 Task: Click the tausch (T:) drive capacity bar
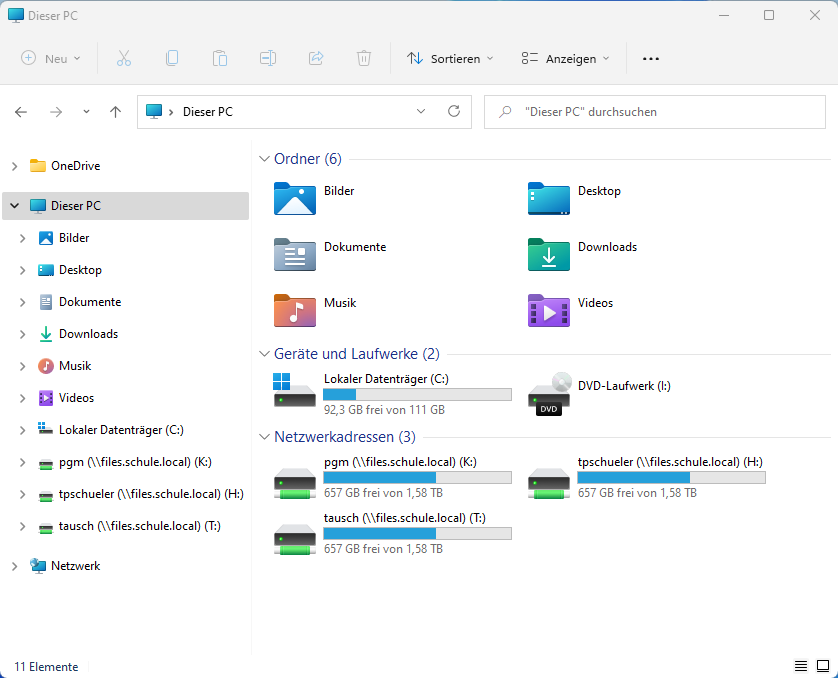[x=417, y=533]
